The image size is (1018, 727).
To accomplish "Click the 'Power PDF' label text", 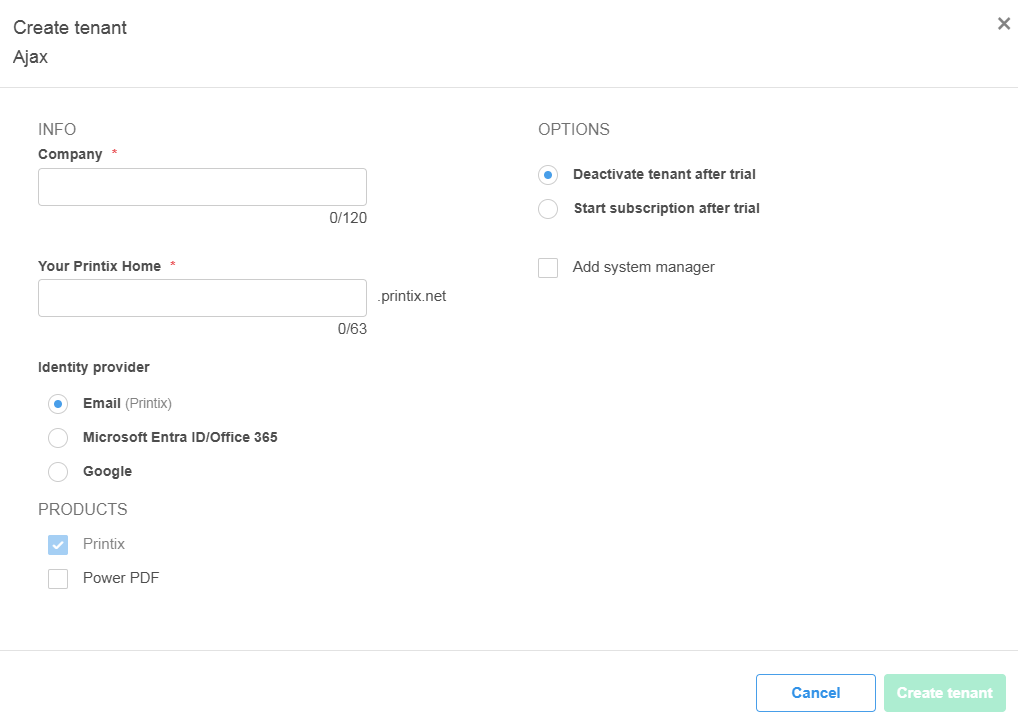I will (x=121, y=578).
